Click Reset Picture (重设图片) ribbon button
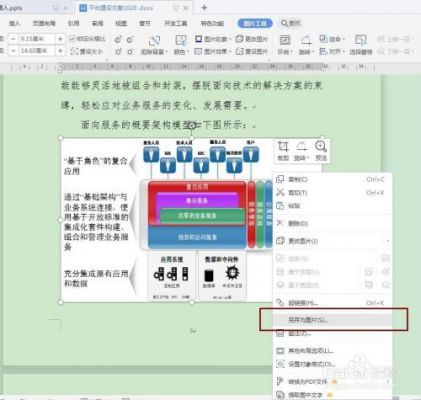This screenshot has width=421, height=400. [252, 51]
